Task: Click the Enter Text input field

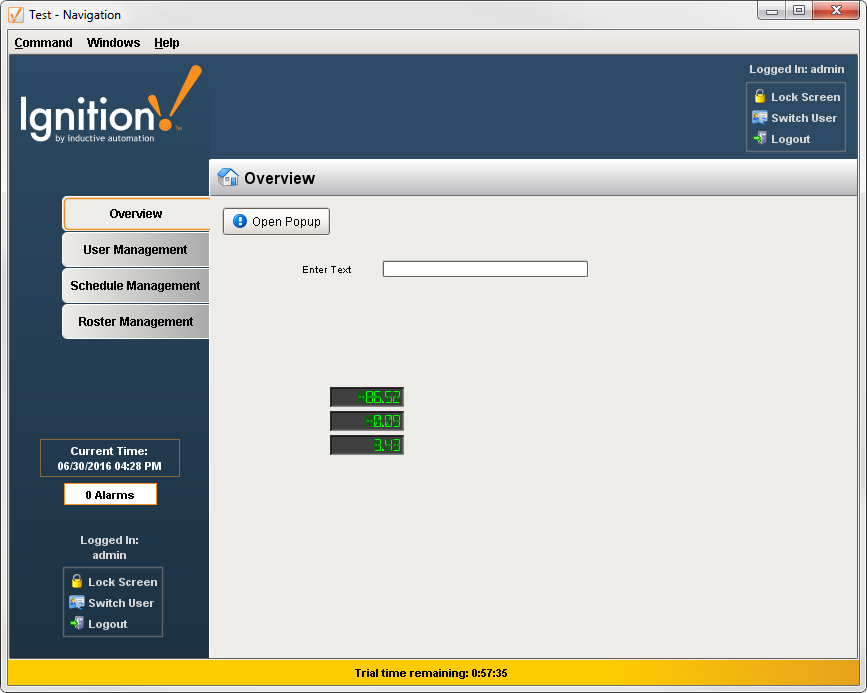Action: tap(484, 268)
